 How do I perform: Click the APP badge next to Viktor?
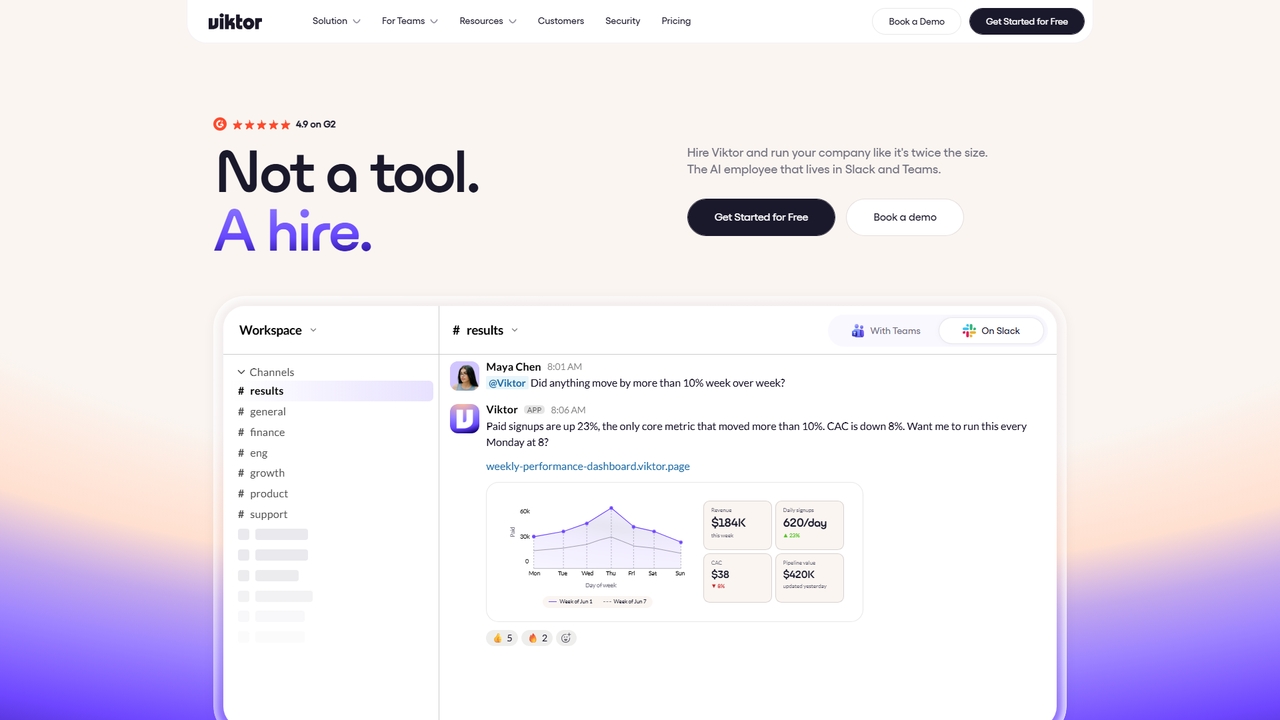pos(534,410)
